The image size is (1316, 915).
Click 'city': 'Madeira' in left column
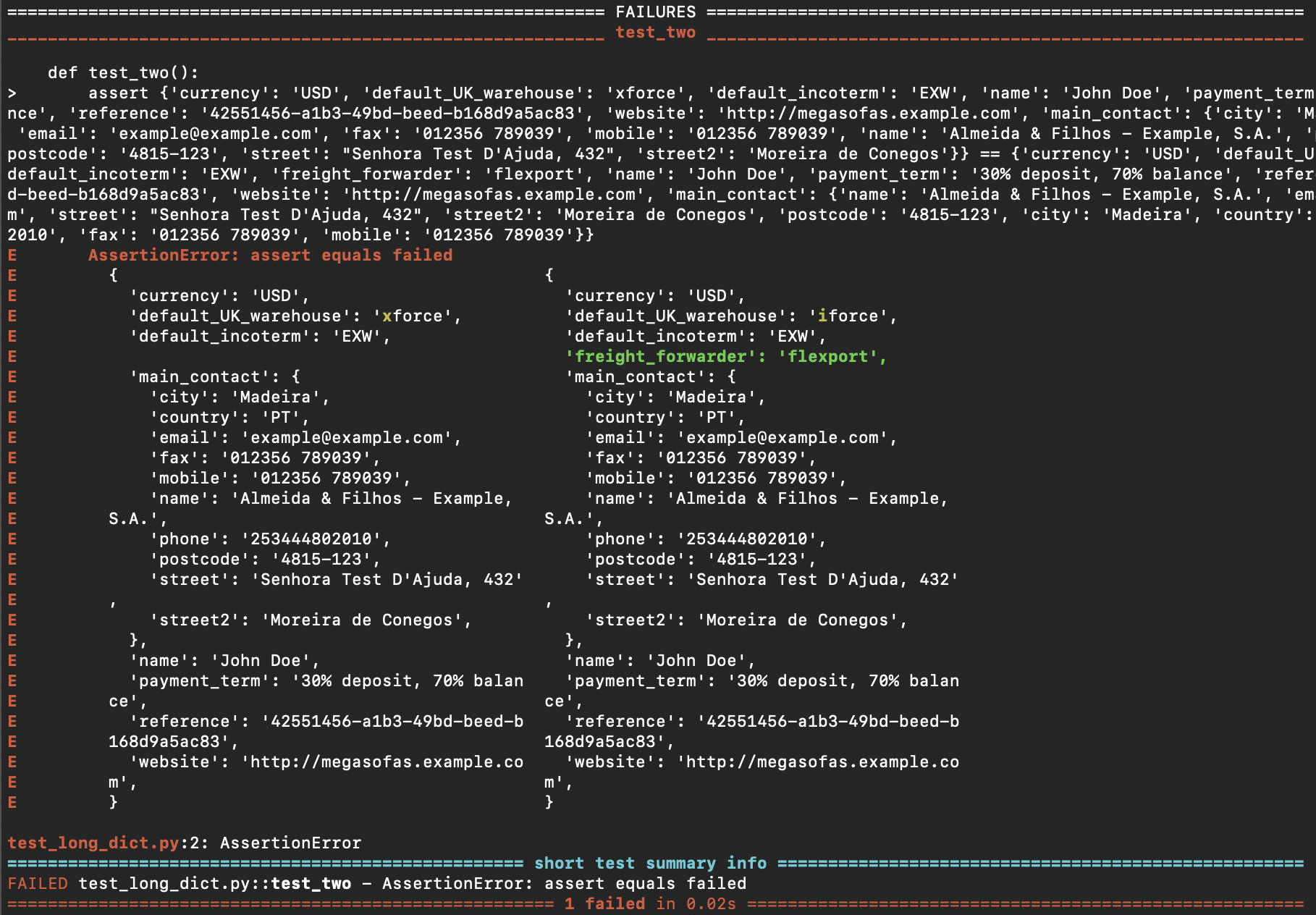(240, 397)
